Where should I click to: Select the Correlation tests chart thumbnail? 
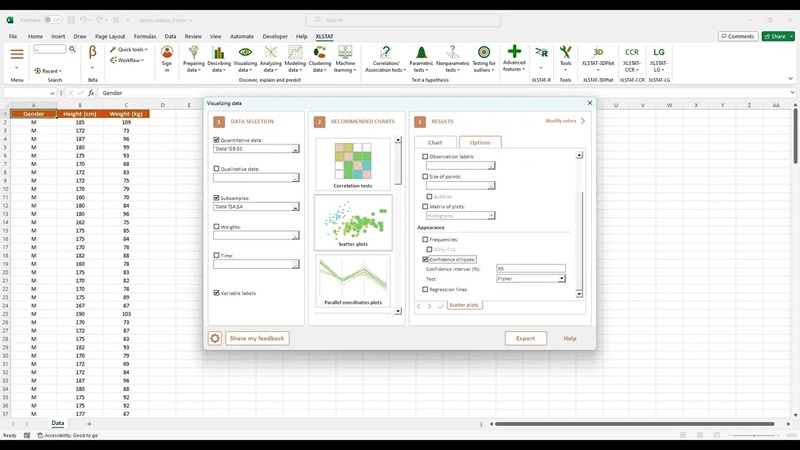click(353, 164)
